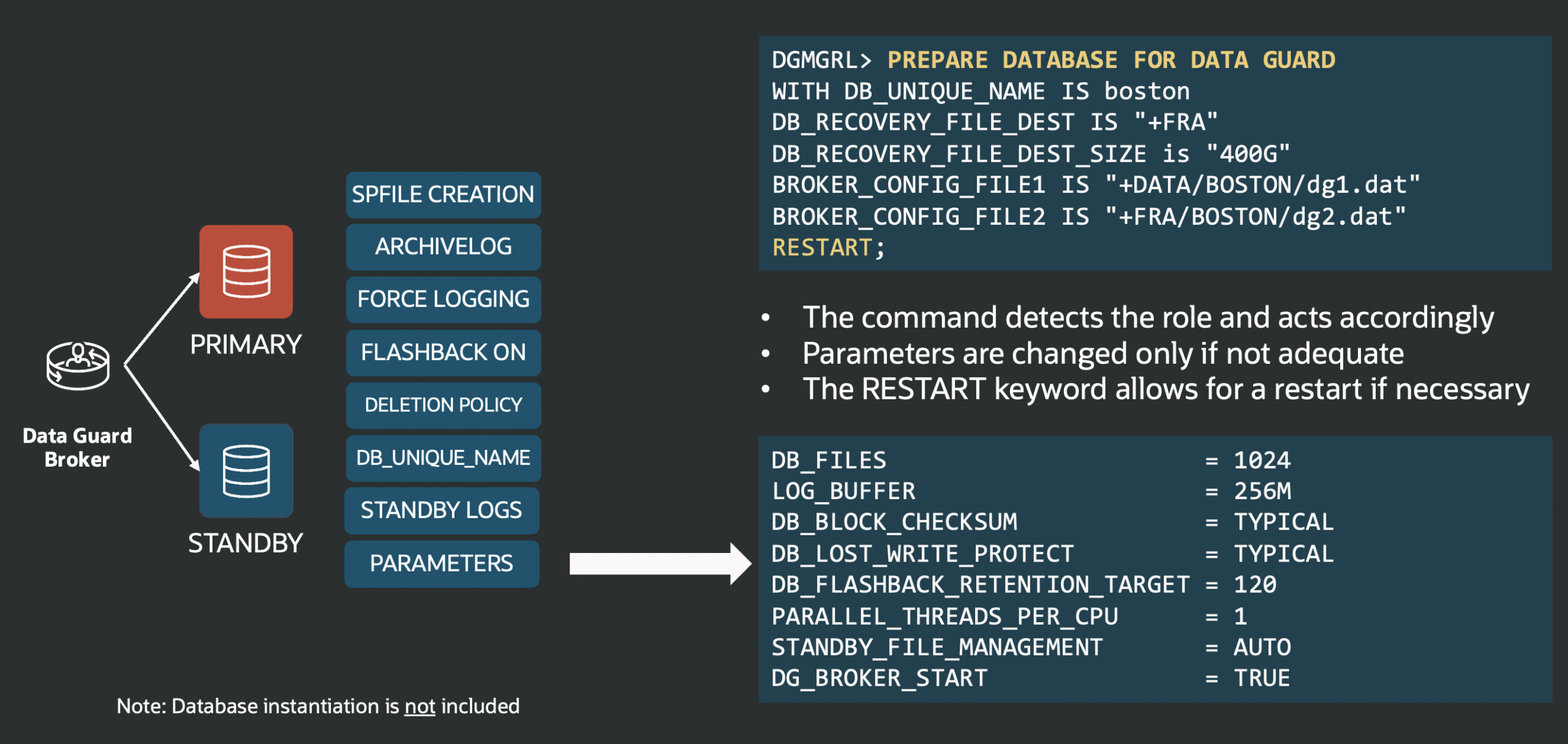Select the SPFILE CREATION box
The height and width of the screenshot is (744, 1568).
click(443, 195)
